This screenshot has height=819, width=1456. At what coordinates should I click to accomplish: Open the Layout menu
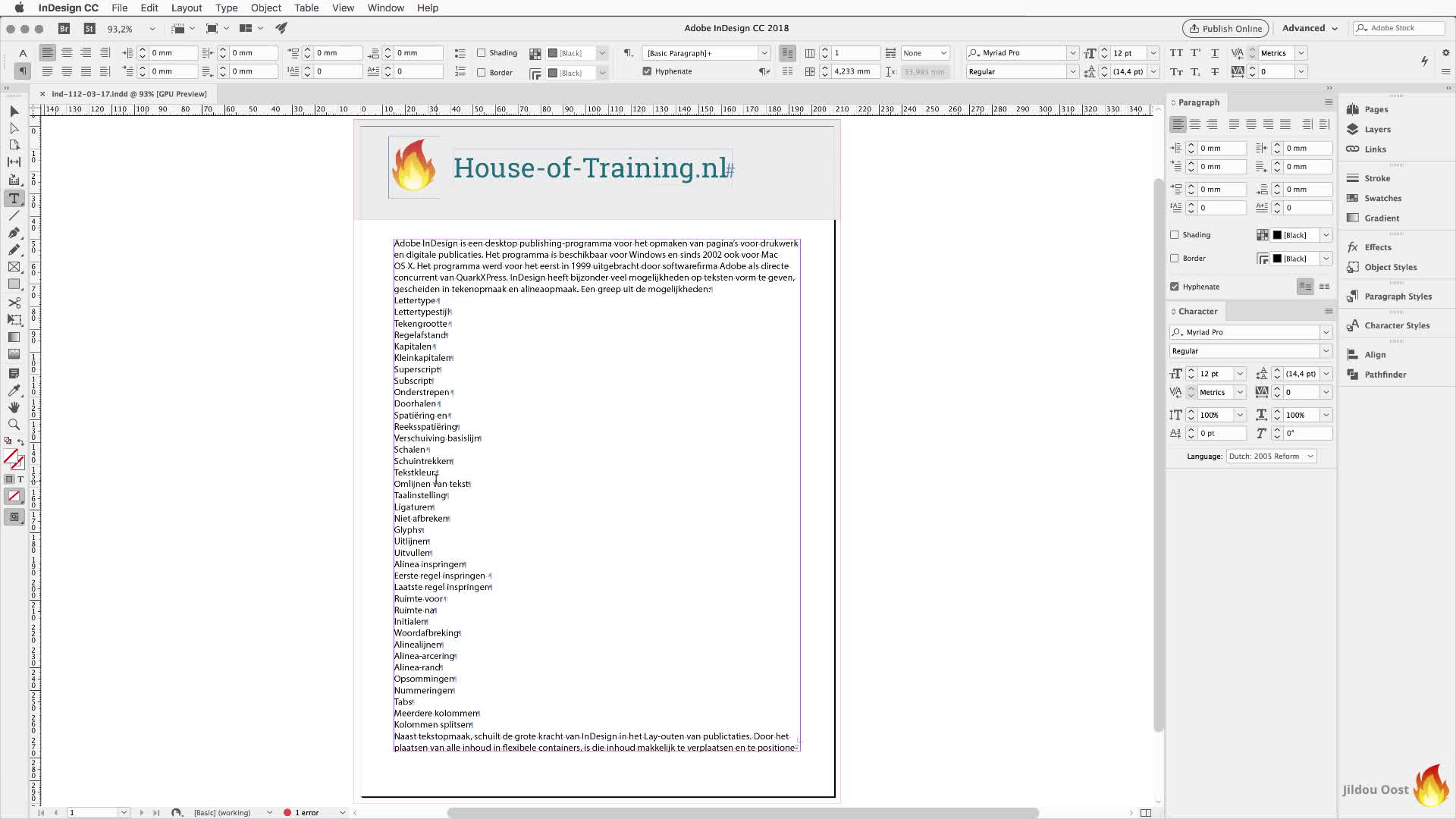click(187, 8)
